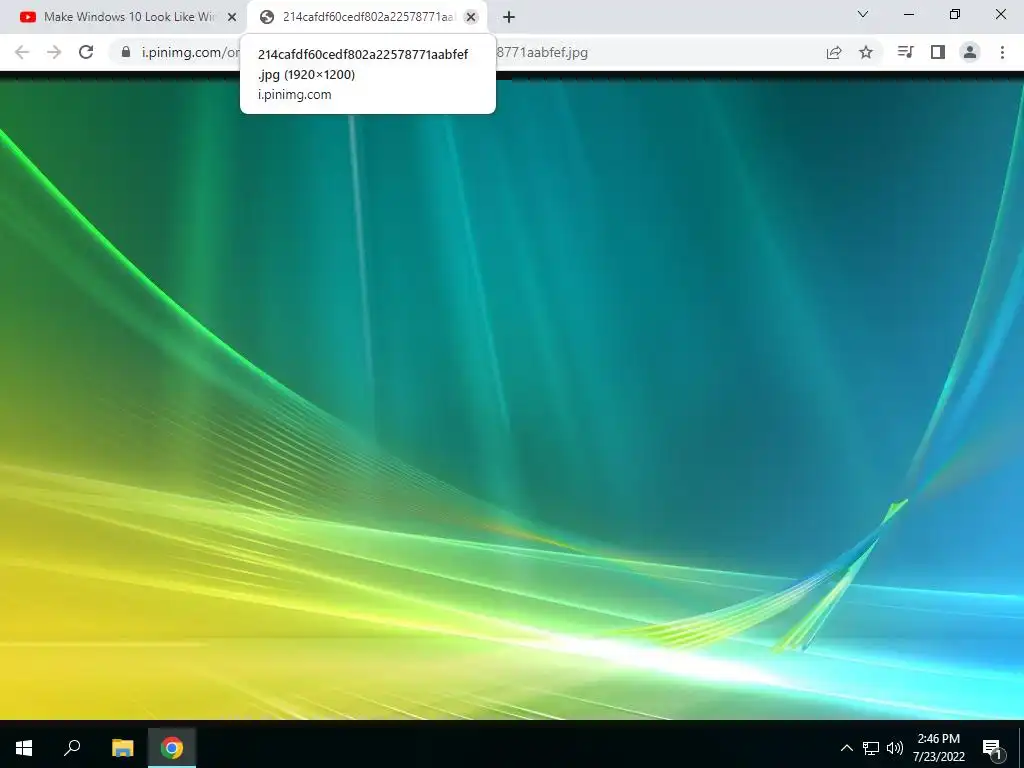Close the pinimg image tab

(x=471, y=17)
